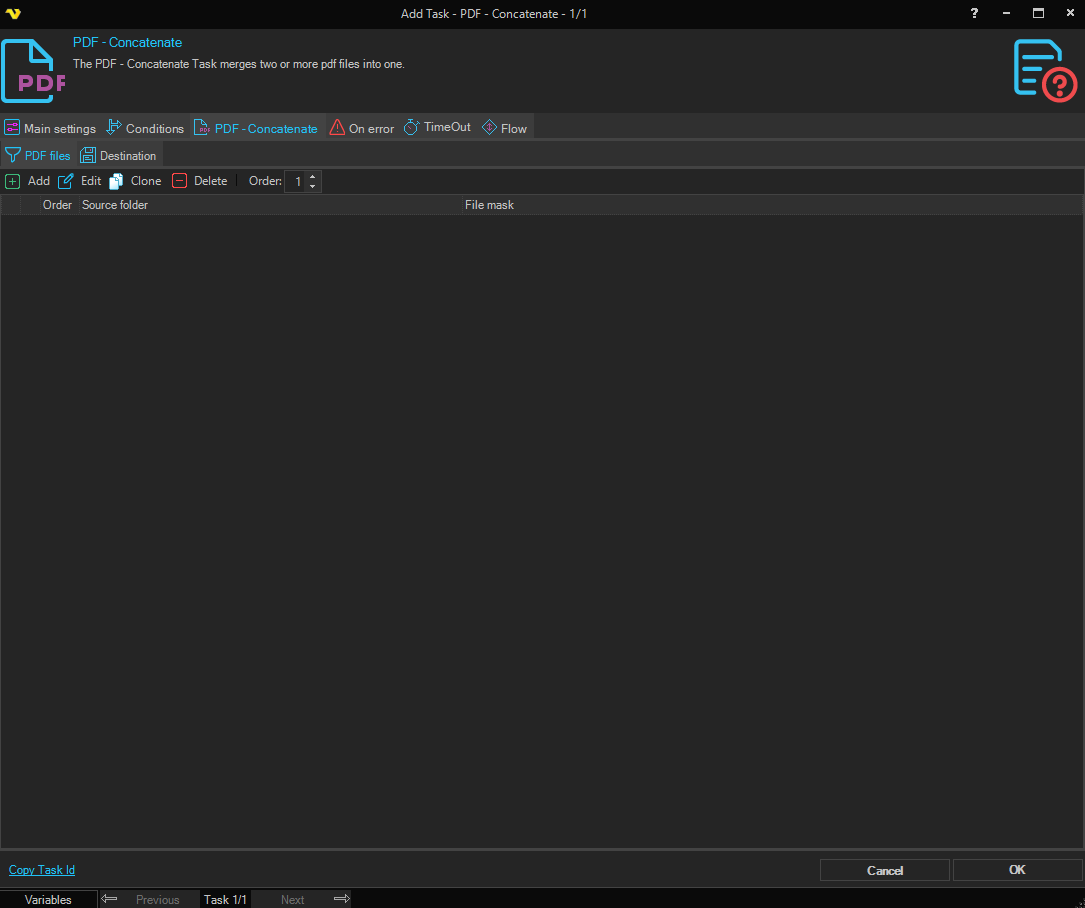Click the right arrow navigation icon
Viewport: 1085px width, 908px height.
[x=342, y=898]
